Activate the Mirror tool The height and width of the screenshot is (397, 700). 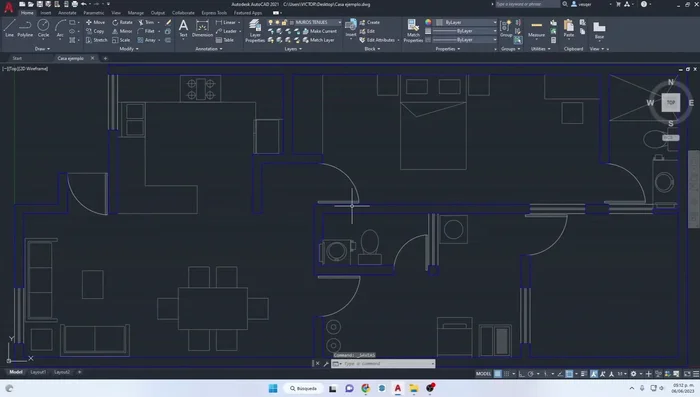point(122,31)
